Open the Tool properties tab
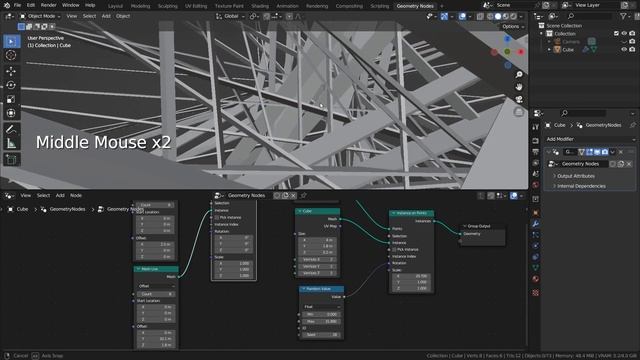Image resolution: width=640 pixels, height=360 pixels. pyautogui.click(x=536, y=127)
